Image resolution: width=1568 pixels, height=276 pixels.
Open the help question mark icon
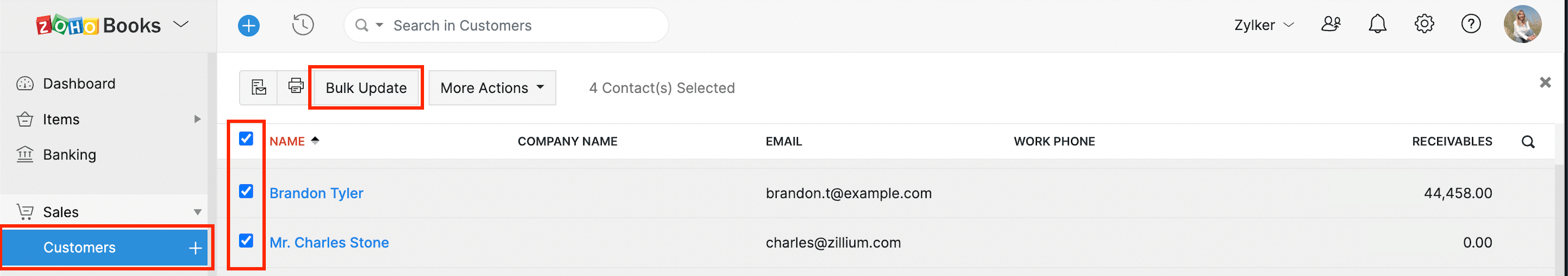1470,24
